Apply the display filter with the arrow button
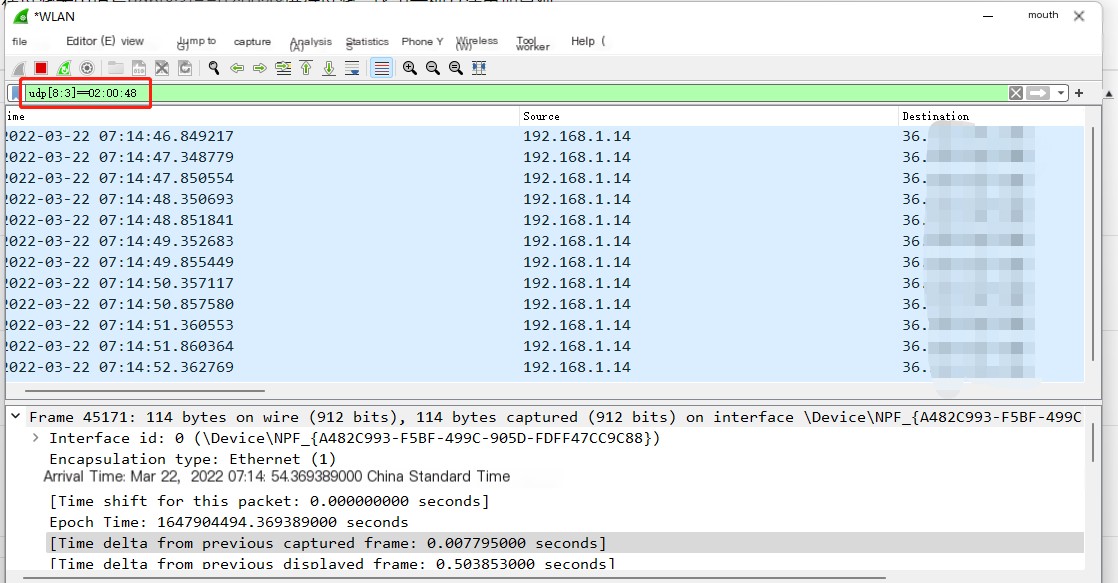This screenshot has width=1118, height=583. [x=1038, y=93]
